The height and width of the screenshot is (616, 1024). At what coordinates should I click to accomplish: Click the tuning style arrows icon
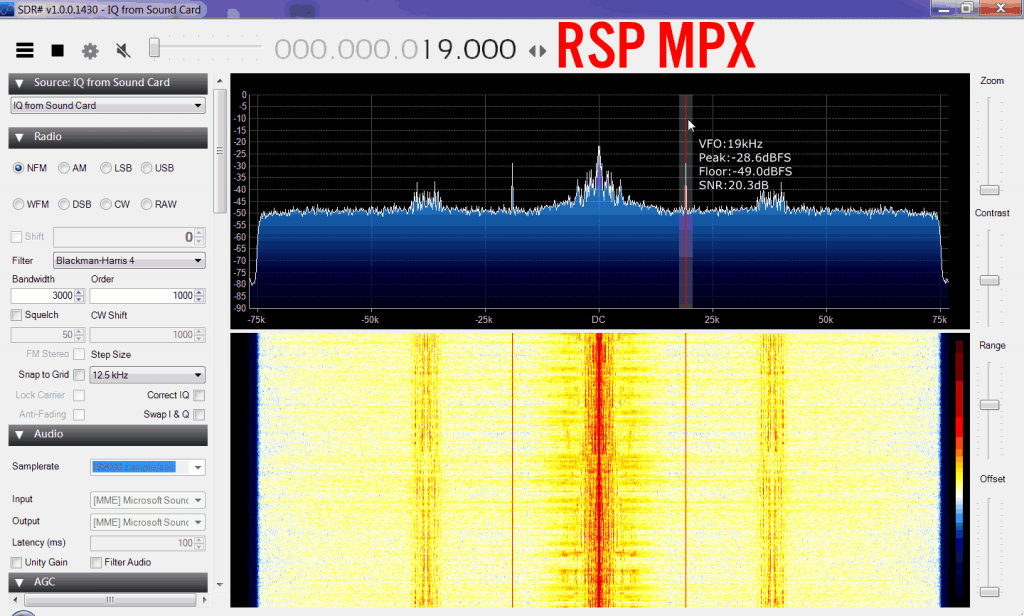tap(538, 51)
